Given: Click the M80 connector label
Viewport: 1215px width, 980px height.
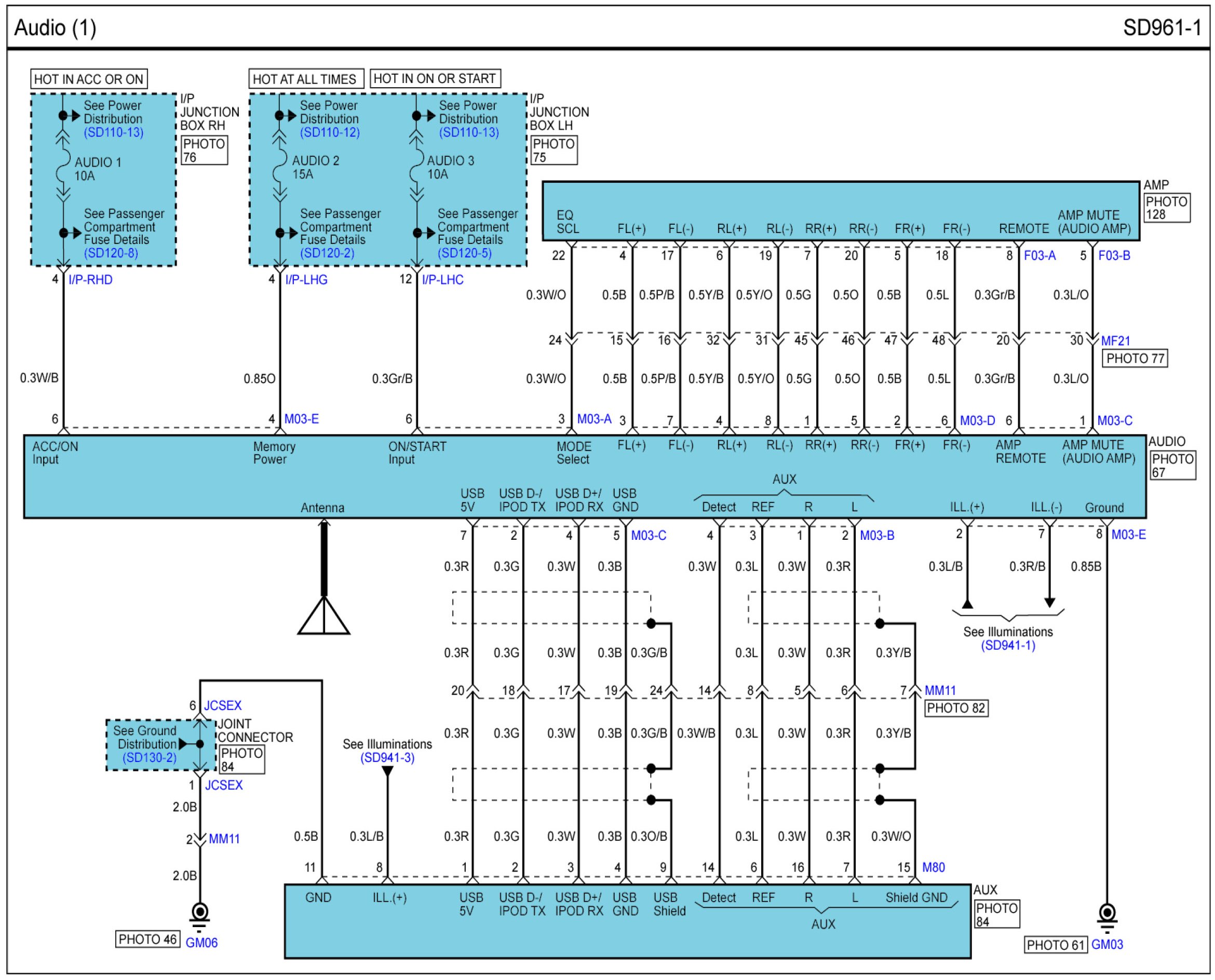Looking at the screenshot, I should pos(933,868).
